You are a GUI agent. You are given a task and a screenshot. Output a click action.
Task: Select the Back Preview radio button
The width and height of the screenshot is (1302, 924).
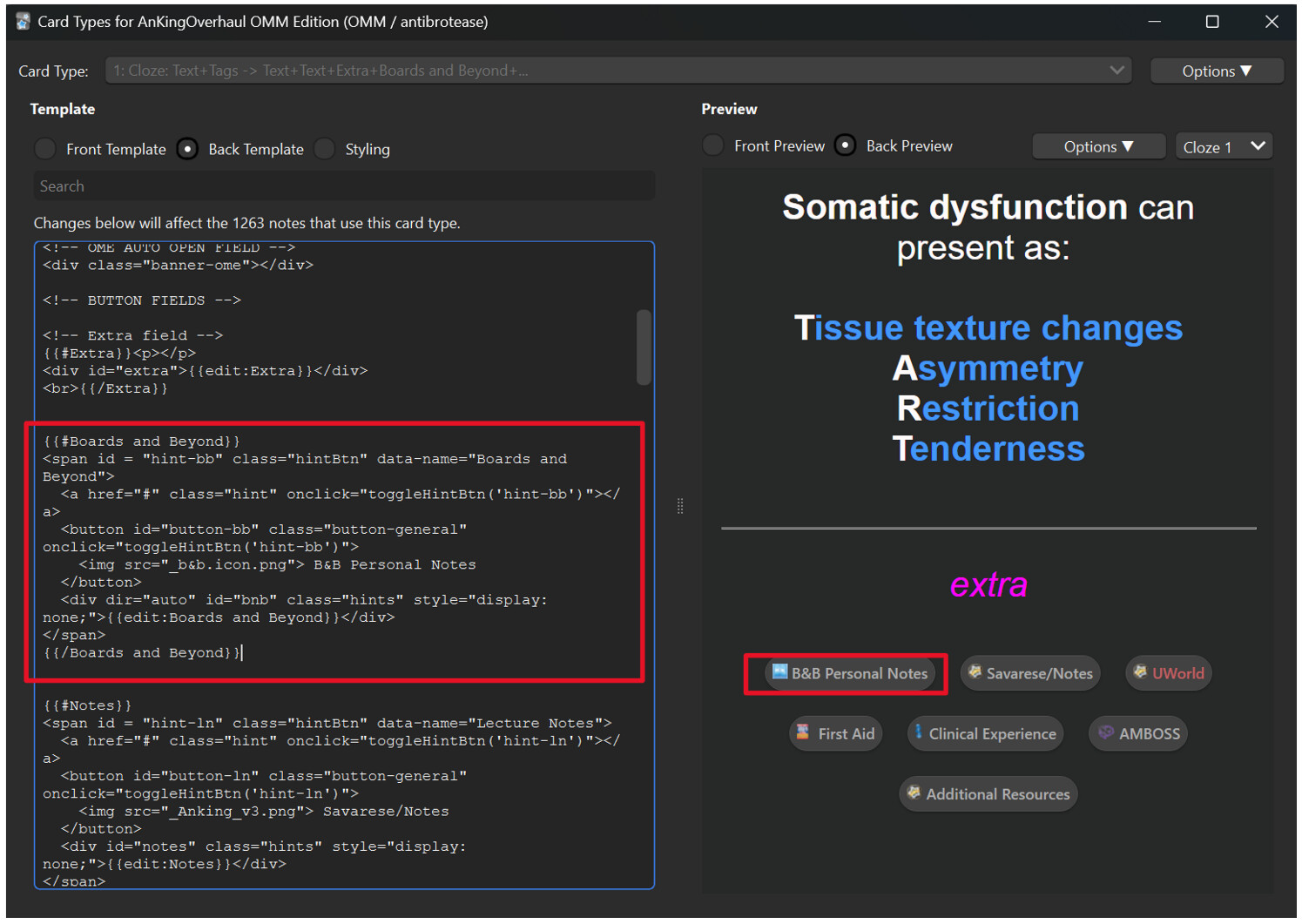tap(845, 145)
